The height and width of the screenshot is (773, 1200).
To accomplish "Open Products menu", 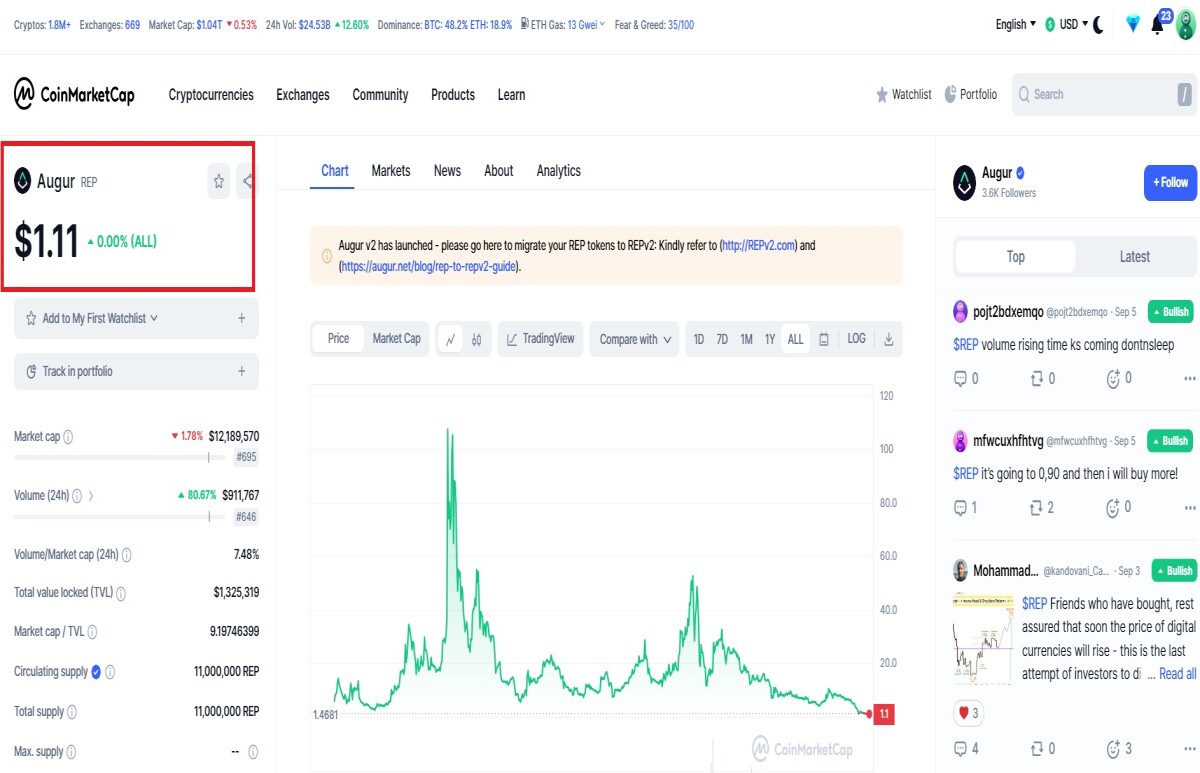I will tap(453, 95).
